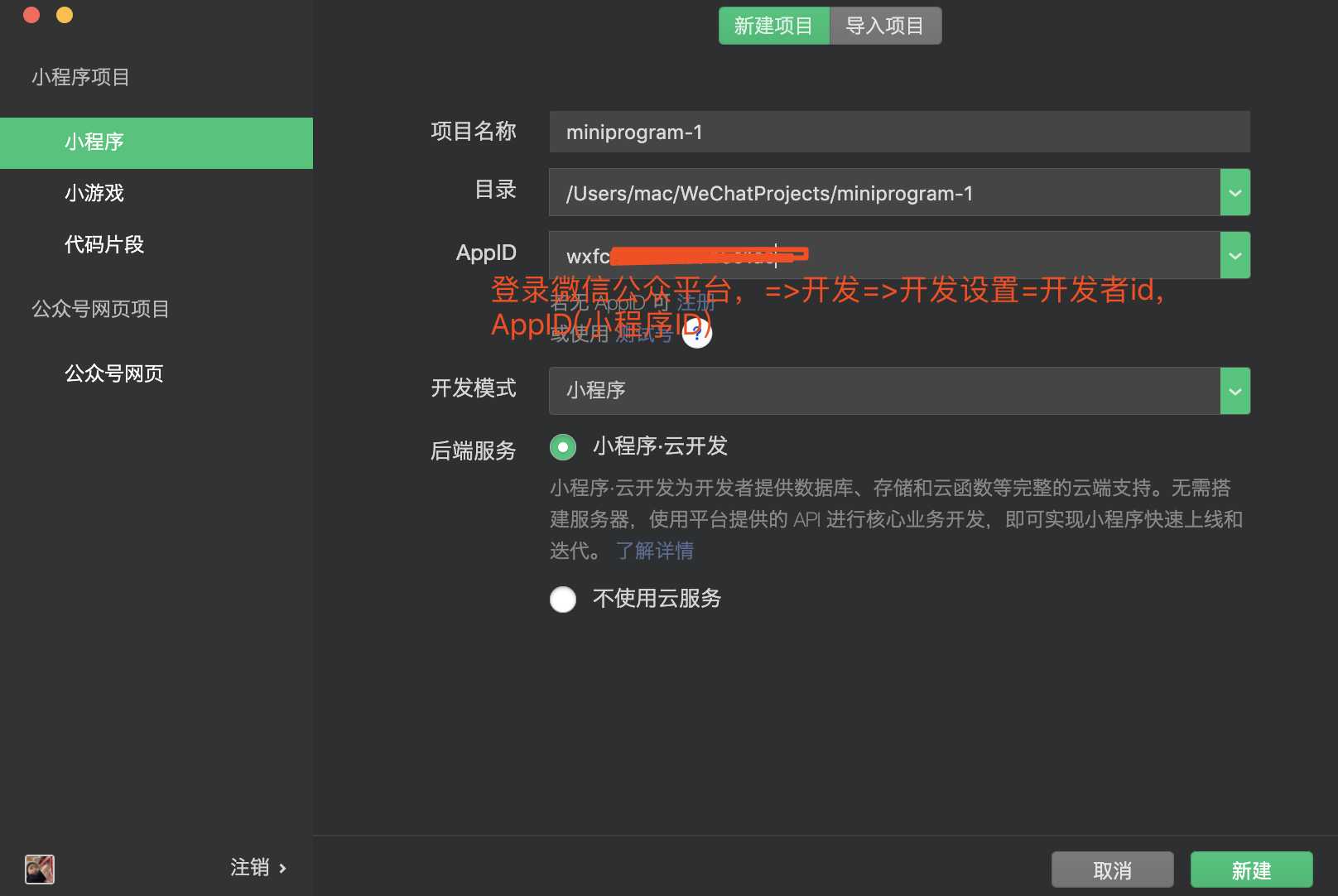The height and width of the screenshot is (896, 1338).
Task: Click the user avatar thumbnail
Action: click(40, 869)
